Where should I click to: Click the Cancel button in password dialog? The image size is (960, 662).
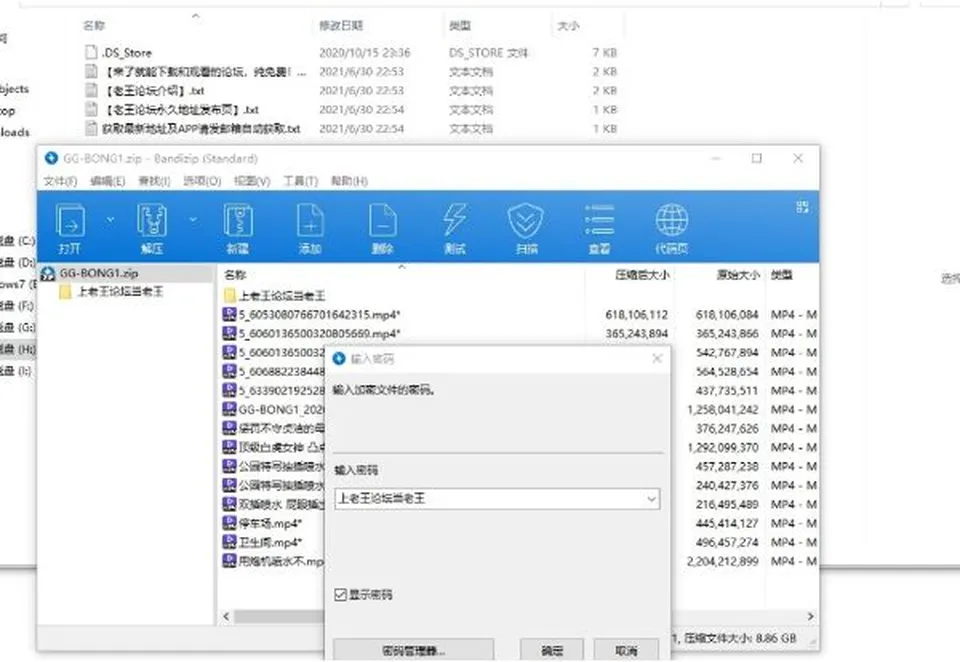[626, 650]
